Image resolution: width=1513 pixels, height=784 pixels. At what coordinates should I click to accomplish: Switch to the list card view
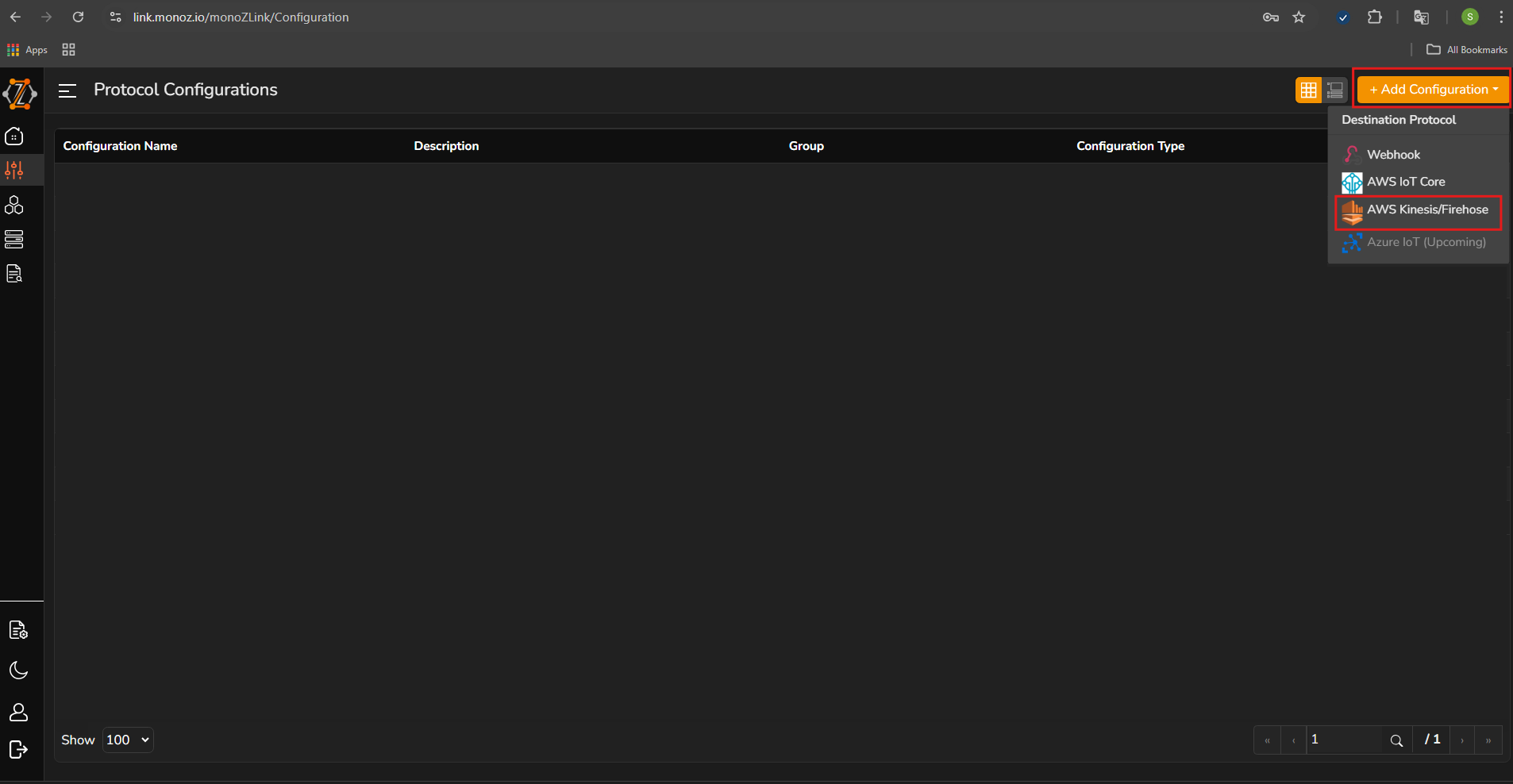point(1335,90)
